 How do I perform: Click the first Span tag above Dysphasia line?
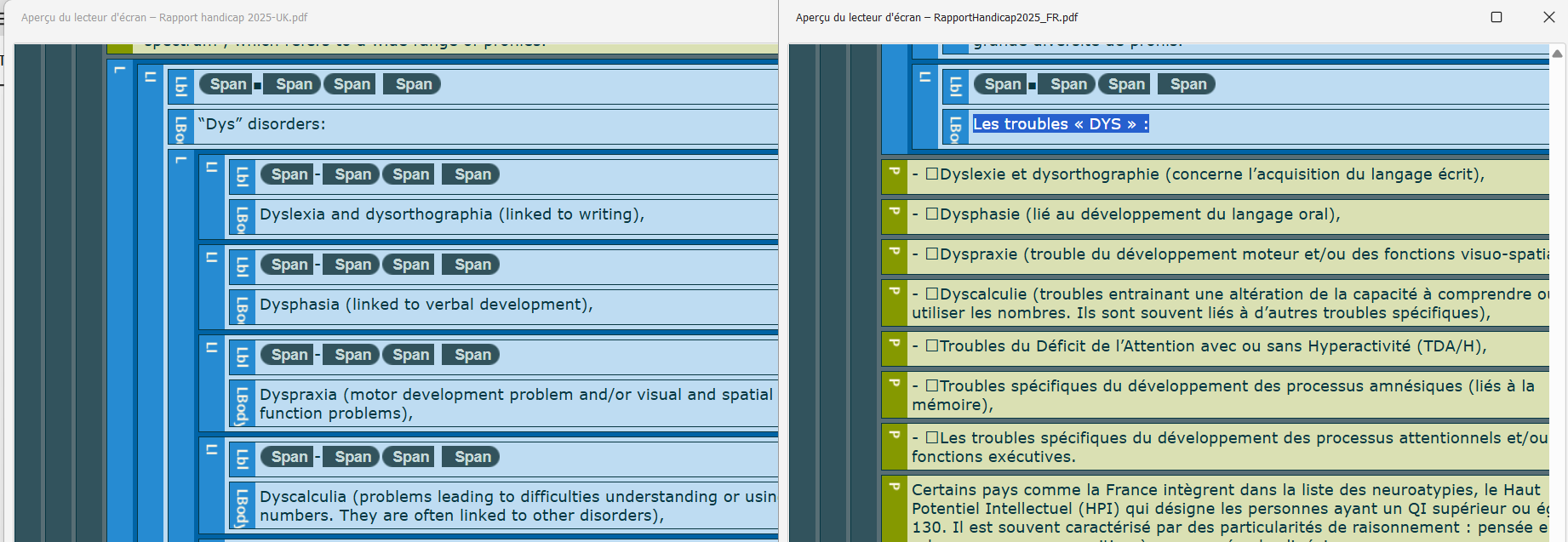coord(289,265)
